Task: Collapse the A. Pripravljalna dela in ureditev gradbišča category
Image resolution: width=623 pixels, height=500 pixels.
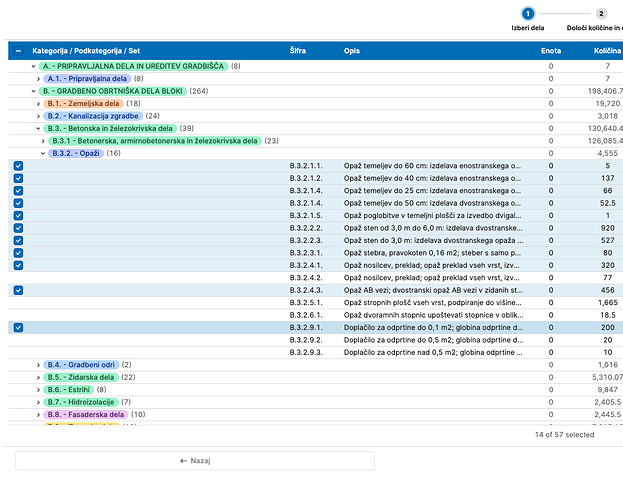Action: (x=34, y=66)
